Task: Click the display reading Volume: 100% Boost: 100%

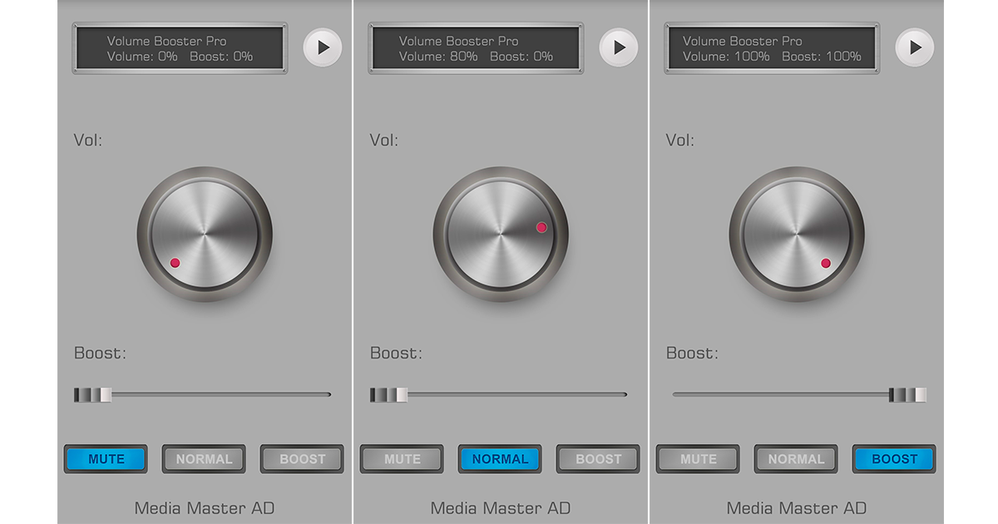Action: point(771,49)
